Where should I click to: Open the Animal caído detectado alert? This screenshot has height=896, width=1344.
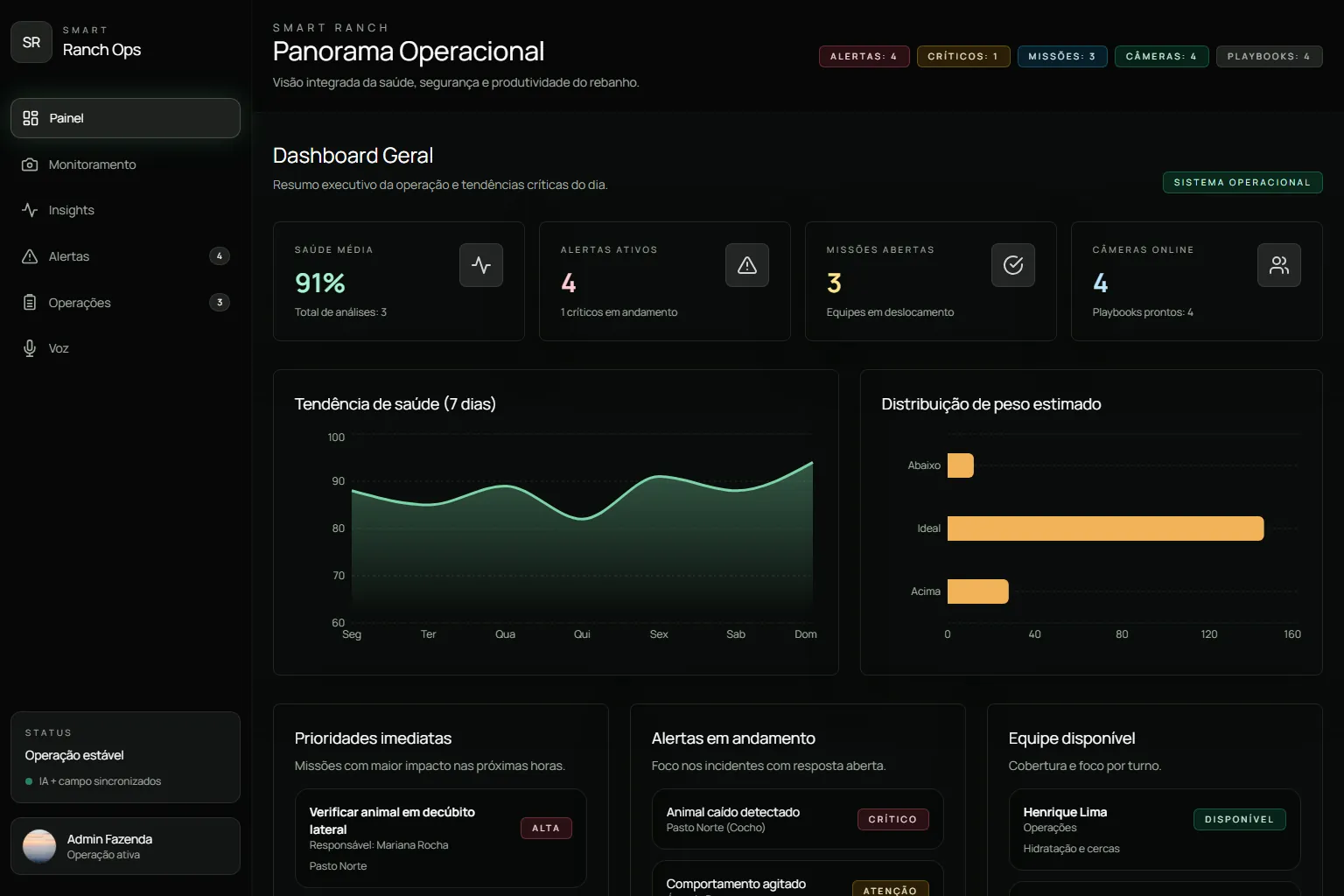(797, 819)
